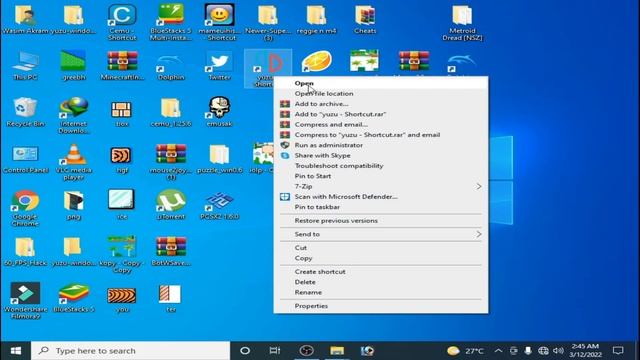Open the network globe tray icon
Image resolution: width=640 pixels, height=360 pixels.
tap(543, 351)
